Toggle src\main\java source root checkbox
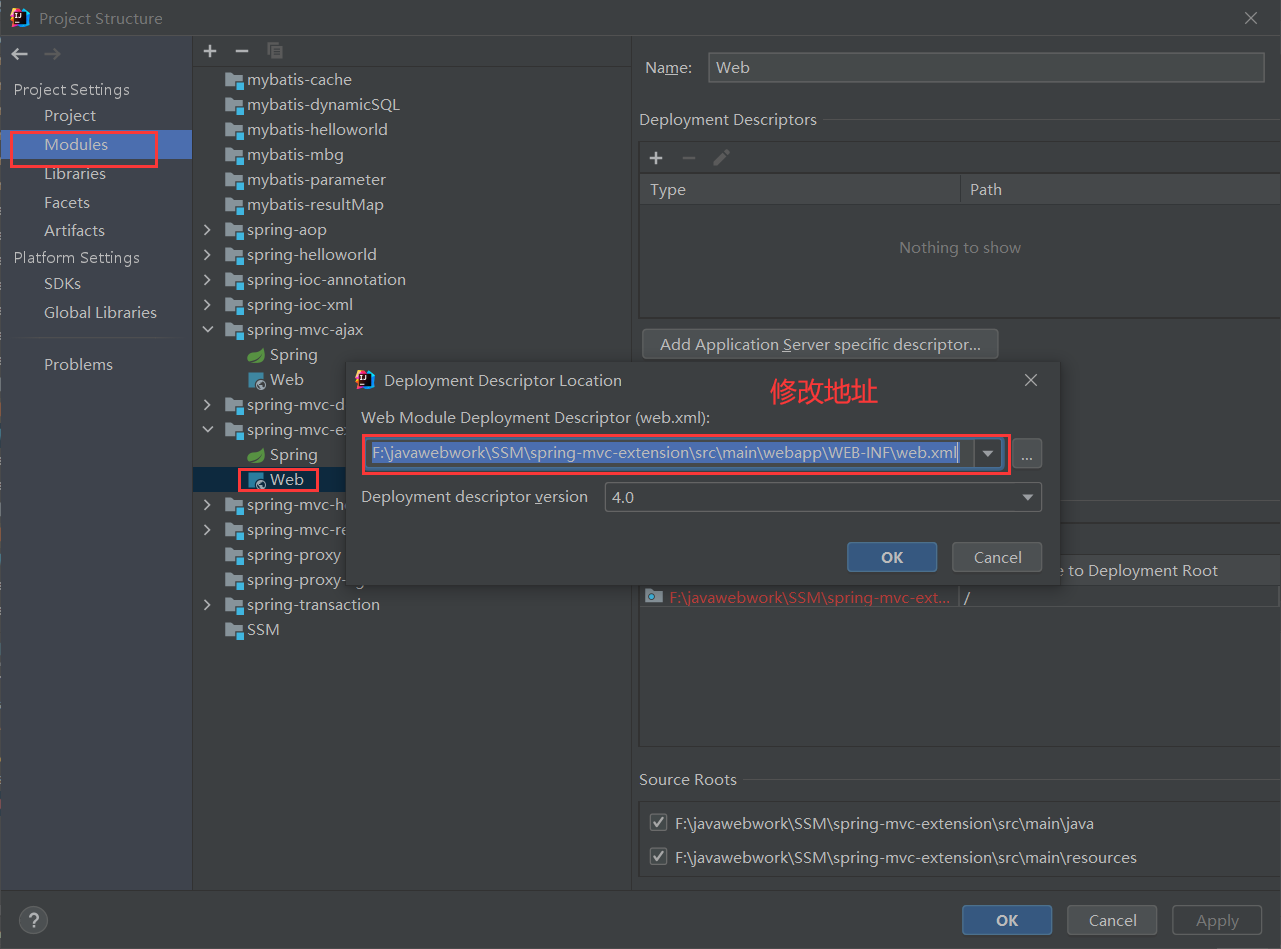 click(x=658, y=823)
